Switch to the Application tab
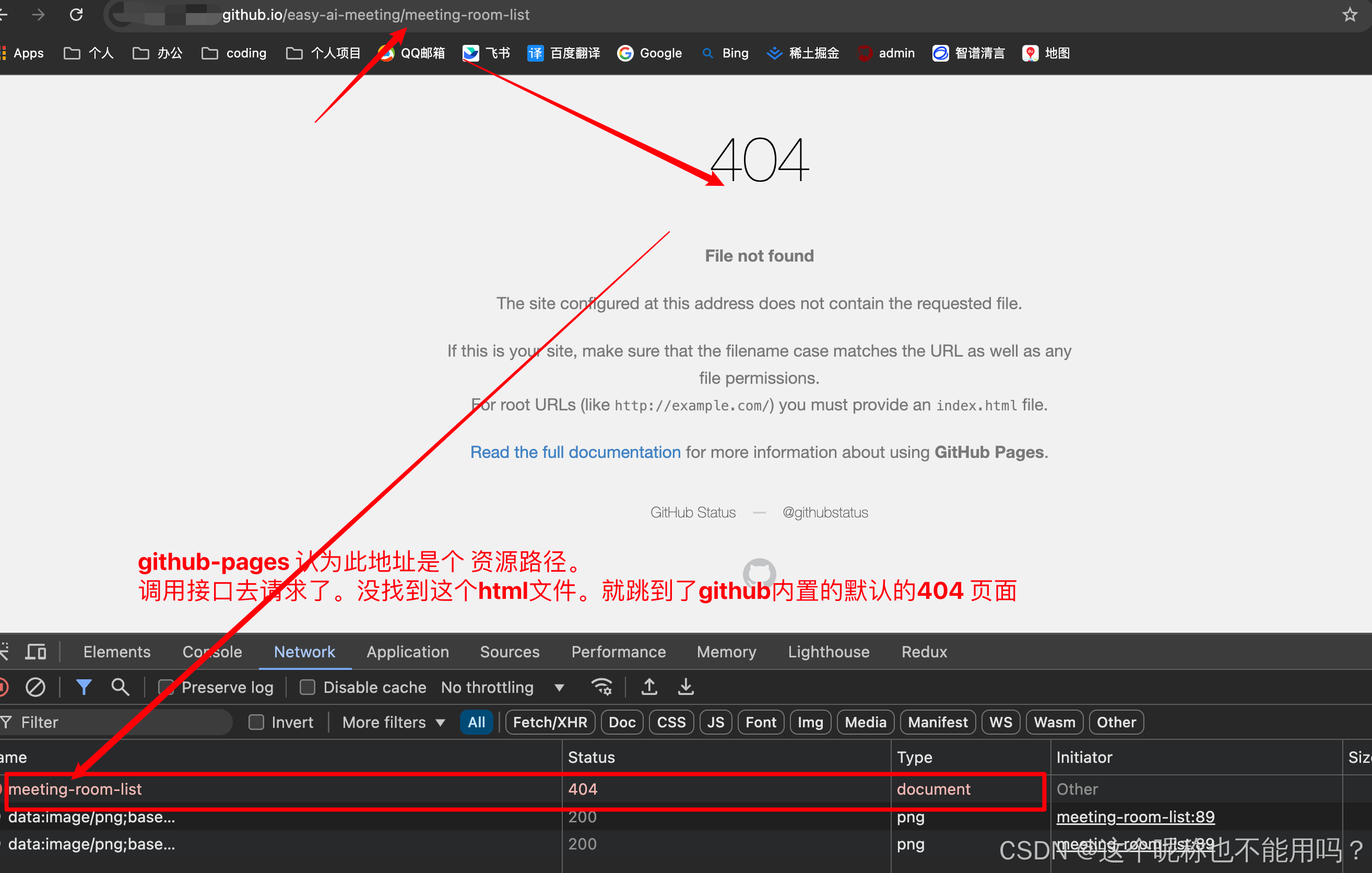This screenshot has width=1372, height=873. (x=407, y=651)
